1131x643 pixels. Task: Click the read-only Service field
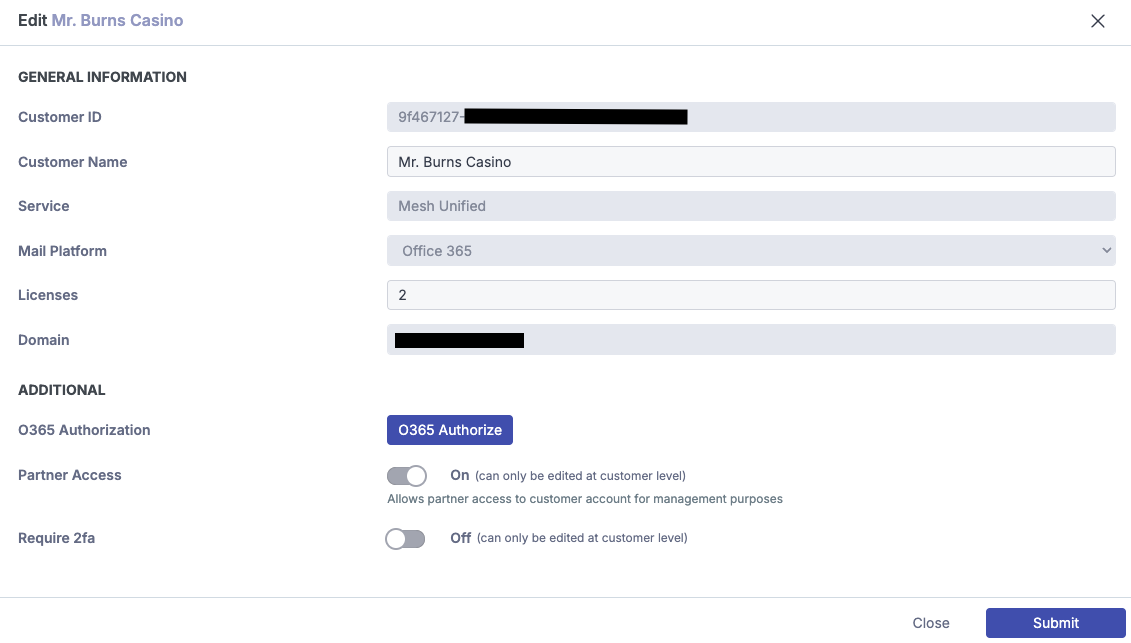point(751,206)
